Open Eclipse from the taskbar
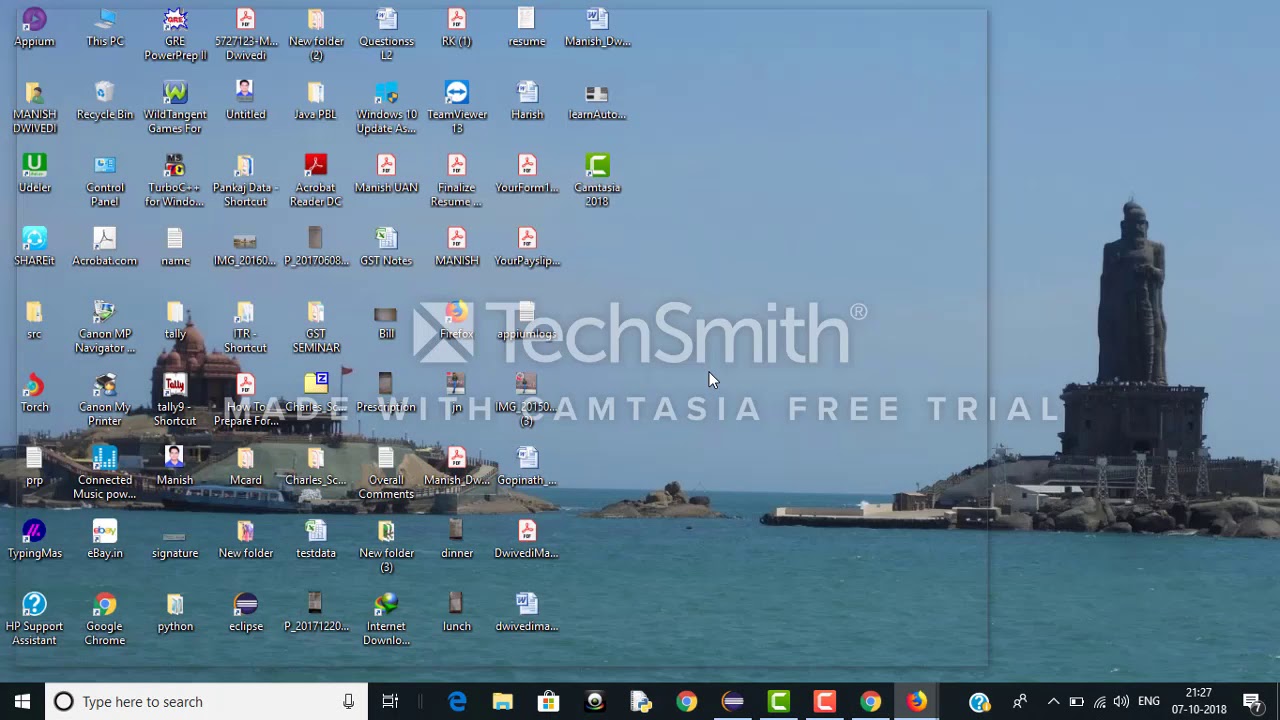Image resolution: width=1280 pixels, height=720 pixels. click(x=733, y=702)
